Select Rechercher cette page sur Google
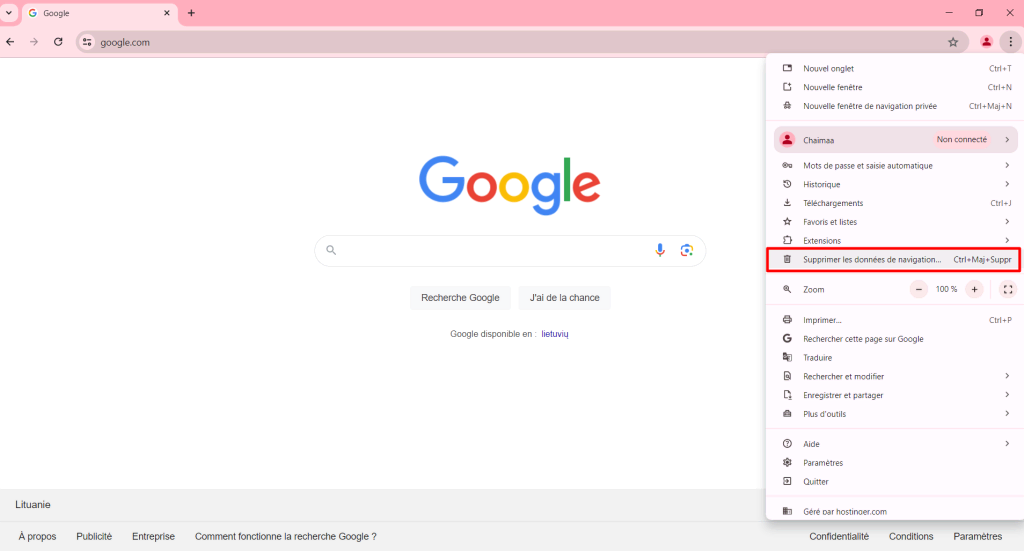 (896, 339)
